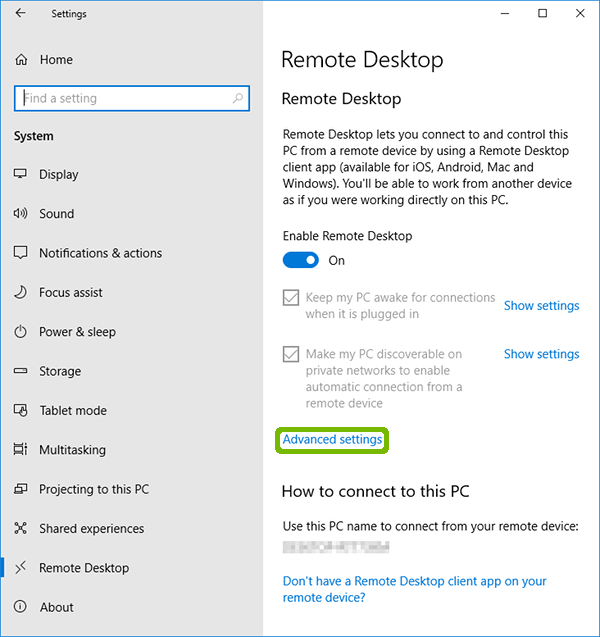Maximize the Settings window
The image size is (600, 637).
coord(542,13)
